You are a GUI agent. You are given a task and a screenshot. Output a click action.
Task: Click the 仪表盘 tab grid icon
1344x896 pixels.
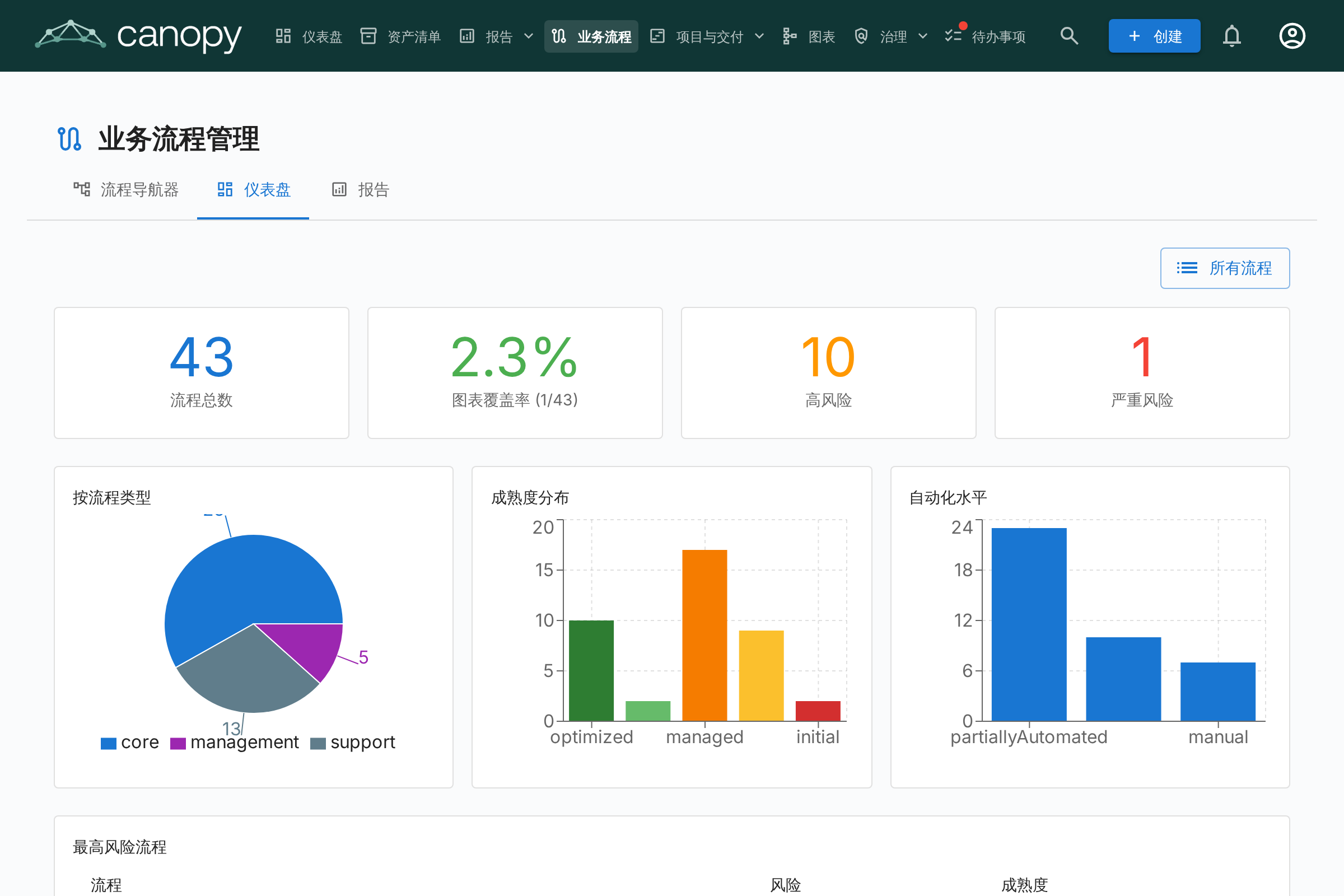pos(225,189)
